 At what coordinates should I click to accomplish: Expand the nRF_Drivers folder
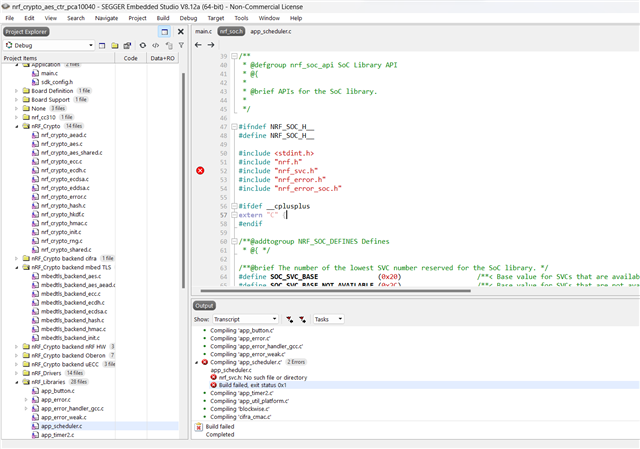pos(16,373)
